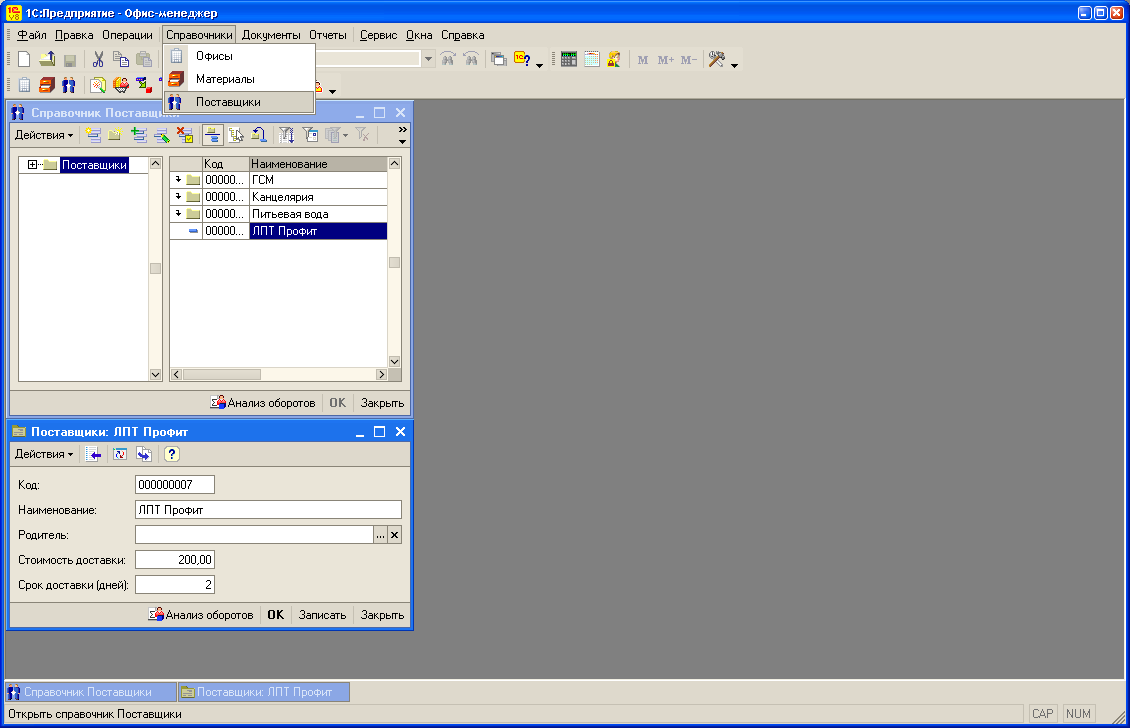Click the hammer tools settings icon

[716, 59]
